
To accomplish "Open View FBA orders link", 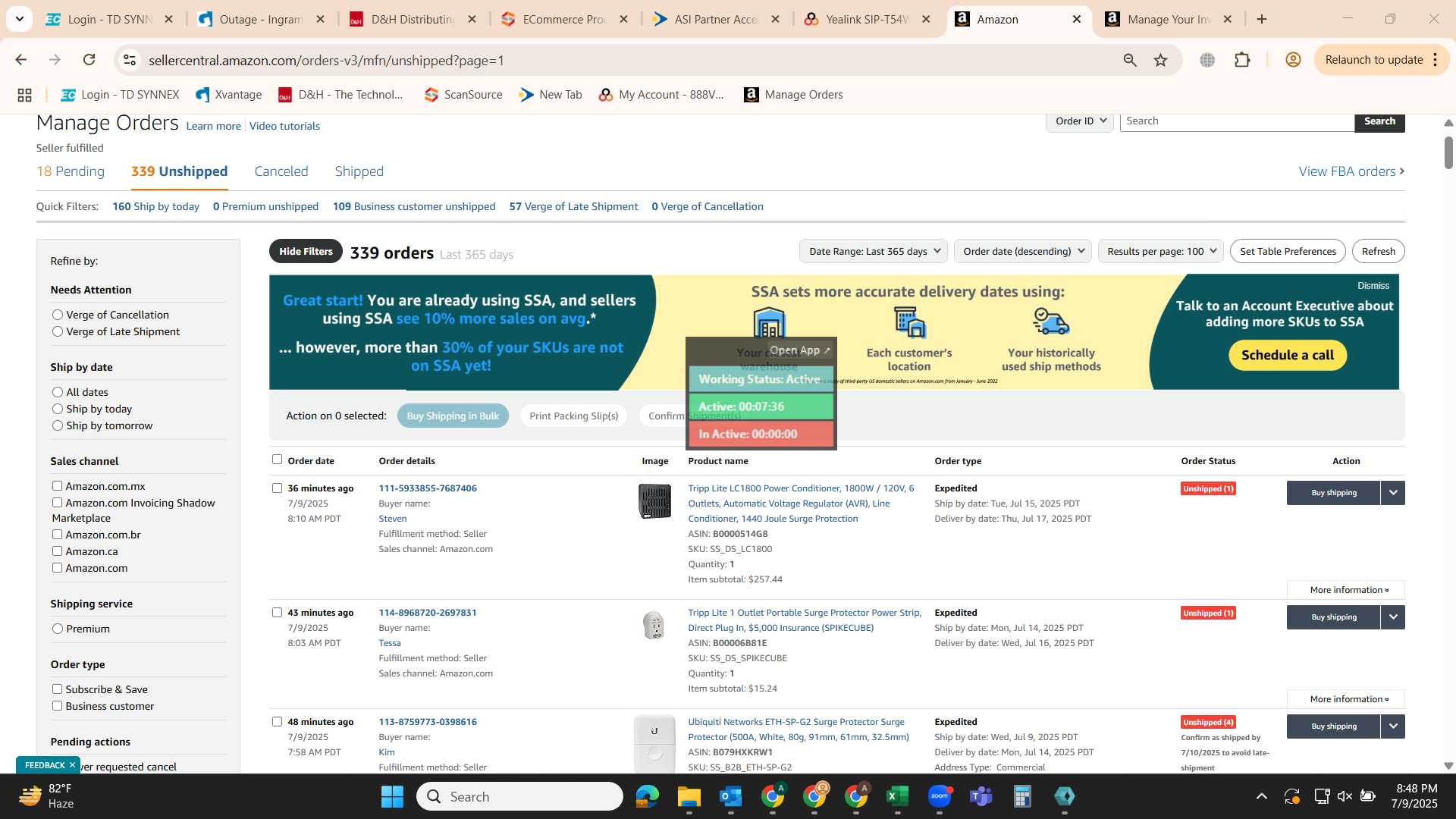I will [x=1351, y=171].
